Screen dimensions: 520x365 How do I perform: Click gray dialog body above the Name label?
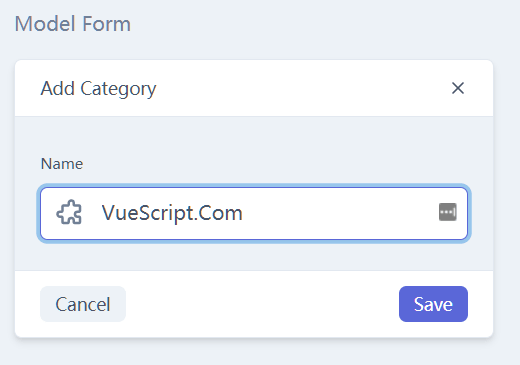point(254,136)
